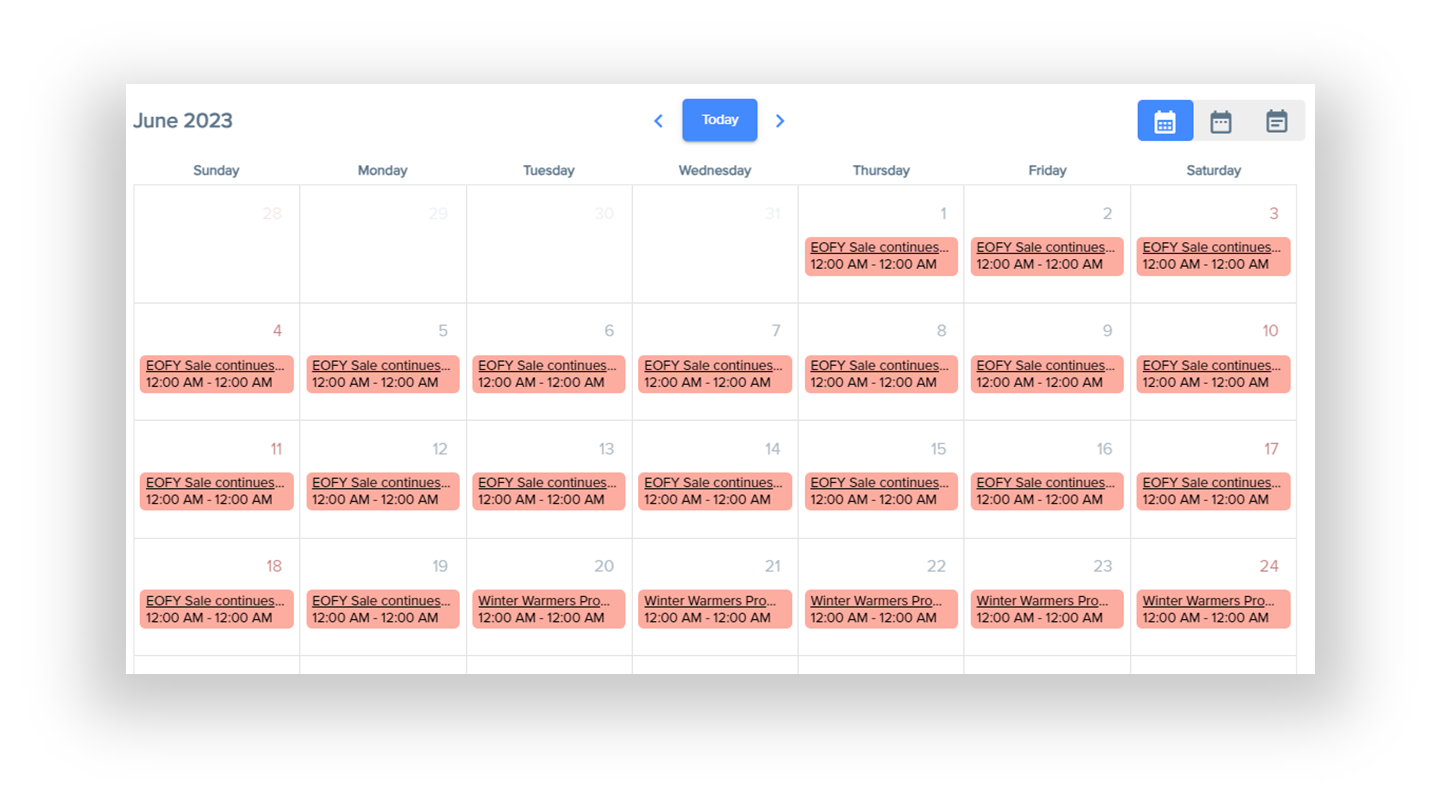Viewport: 1441px width, 806px height.
Task: Open EOFY Sale event on June 19
Action: click(x=382, y=609)
